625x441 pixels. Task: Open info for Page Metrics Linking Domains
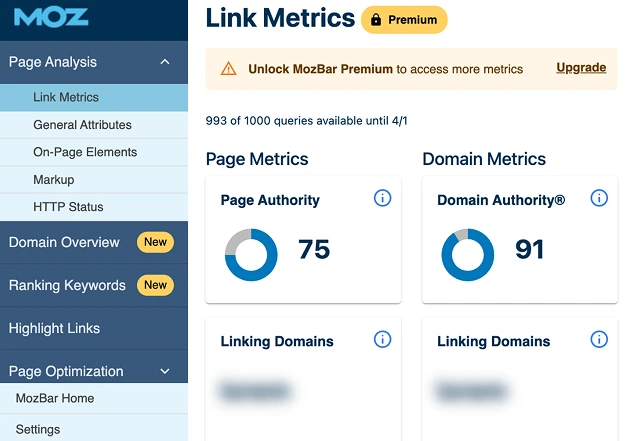tap(382, 340)
